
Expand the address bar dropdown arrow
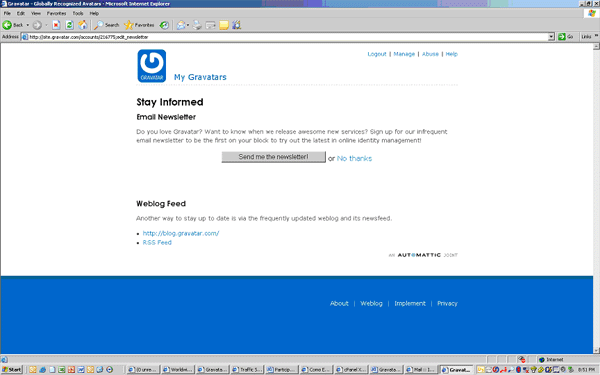551,37
